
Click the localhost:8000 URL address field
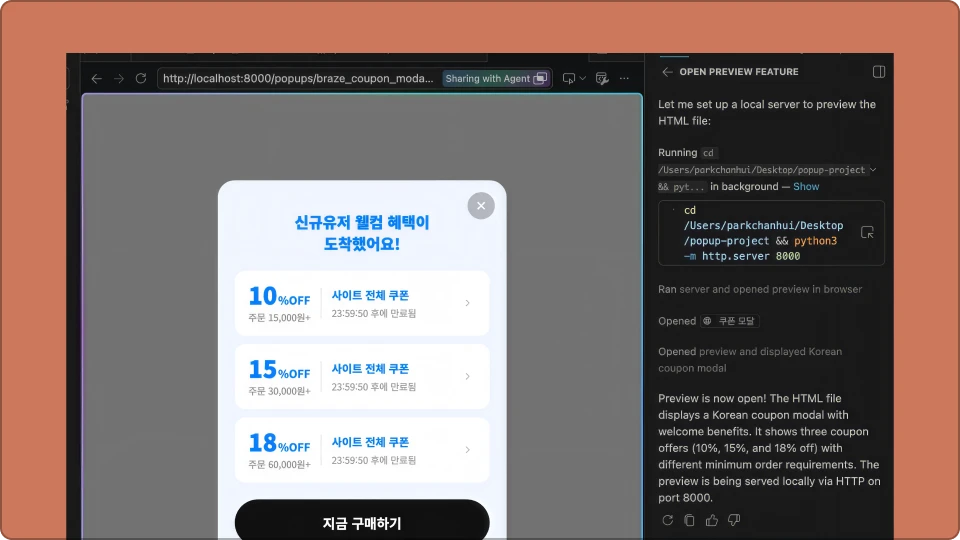point(298,78)
